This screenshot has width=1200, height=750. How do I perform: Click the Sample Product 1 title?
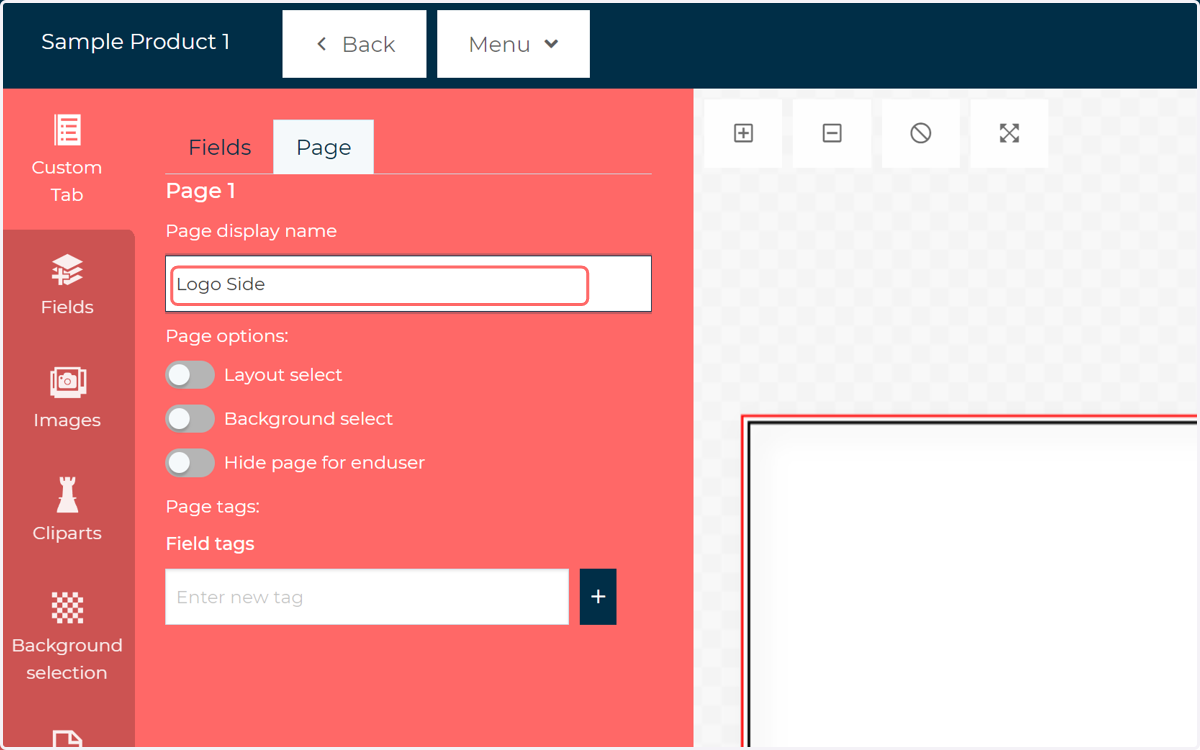tap(135, 42)
